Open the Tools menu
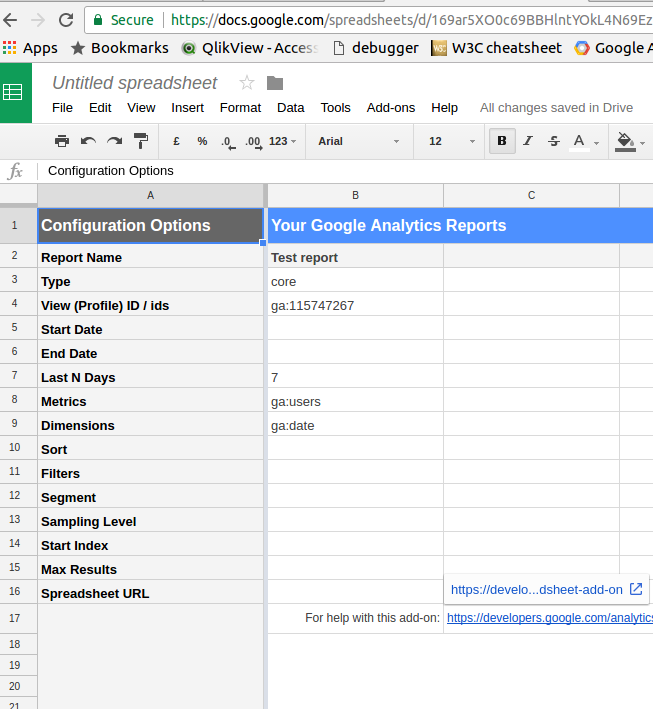The width and height of the screenshot is (653, 709). pos(336,108)
